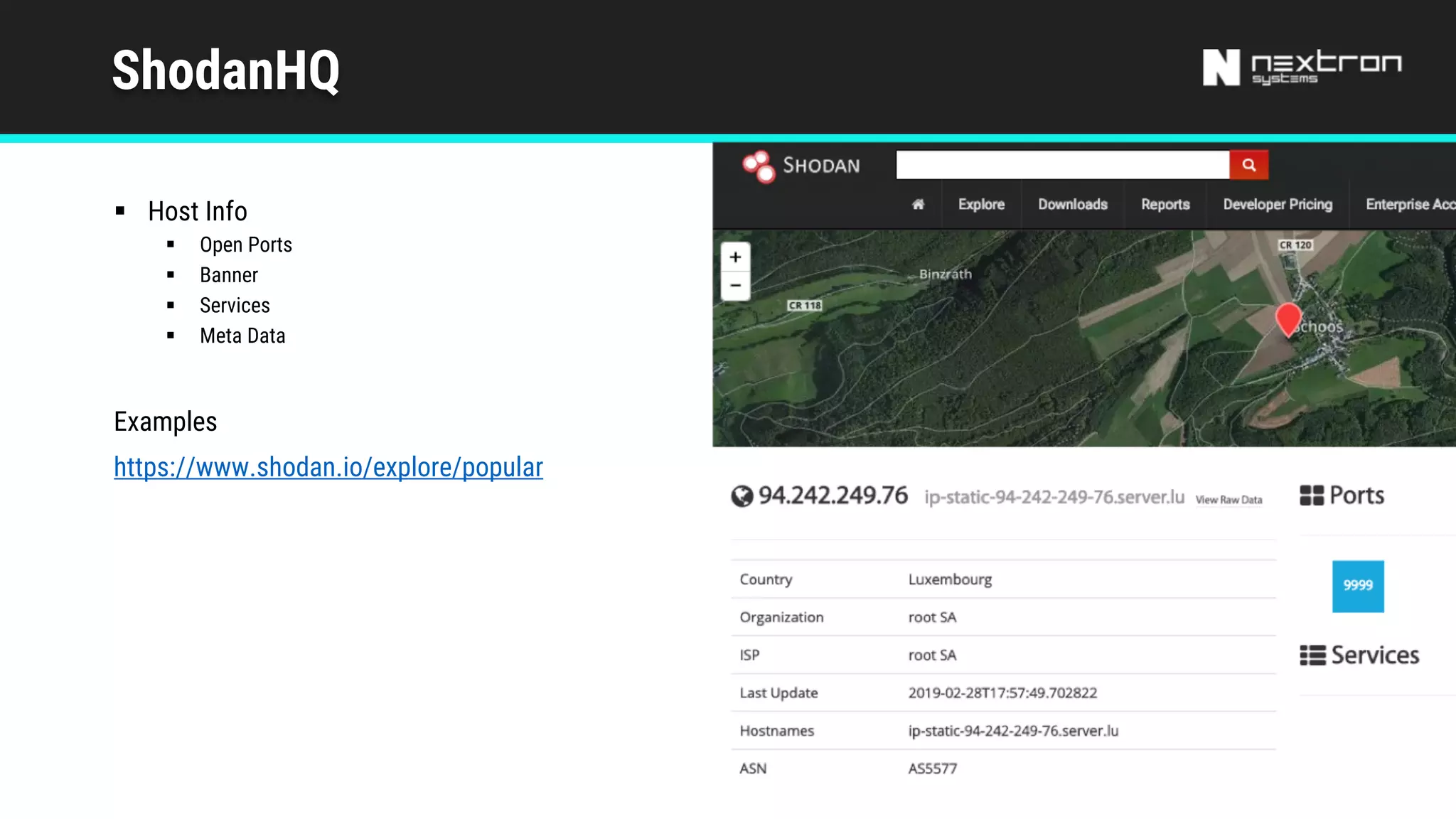The width and height of the screenshot is (1456, 819).
Task: Open the Downloads menu item
Action: (1073, 205)
